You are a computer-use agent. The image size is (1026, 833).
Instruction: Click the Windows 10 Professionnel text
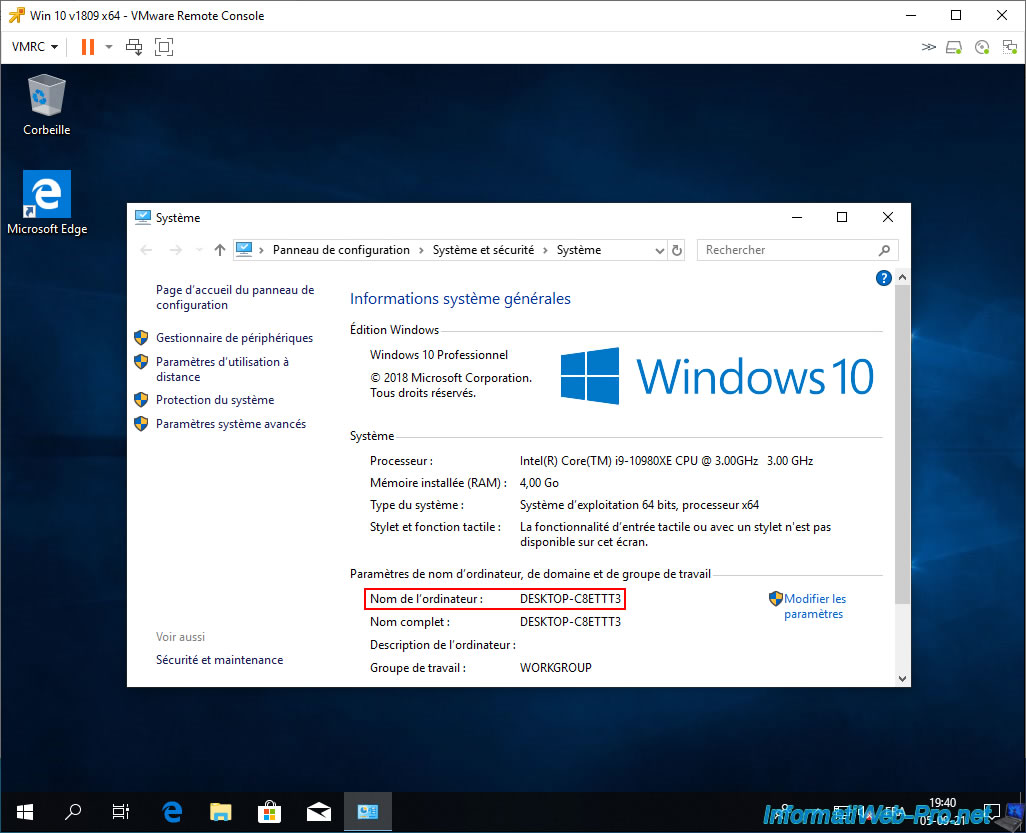pos(438,355)
